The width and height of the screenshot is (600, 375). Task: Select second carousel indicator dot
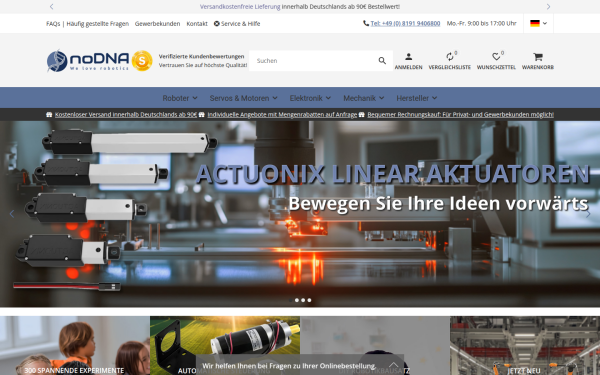(297, 300)
